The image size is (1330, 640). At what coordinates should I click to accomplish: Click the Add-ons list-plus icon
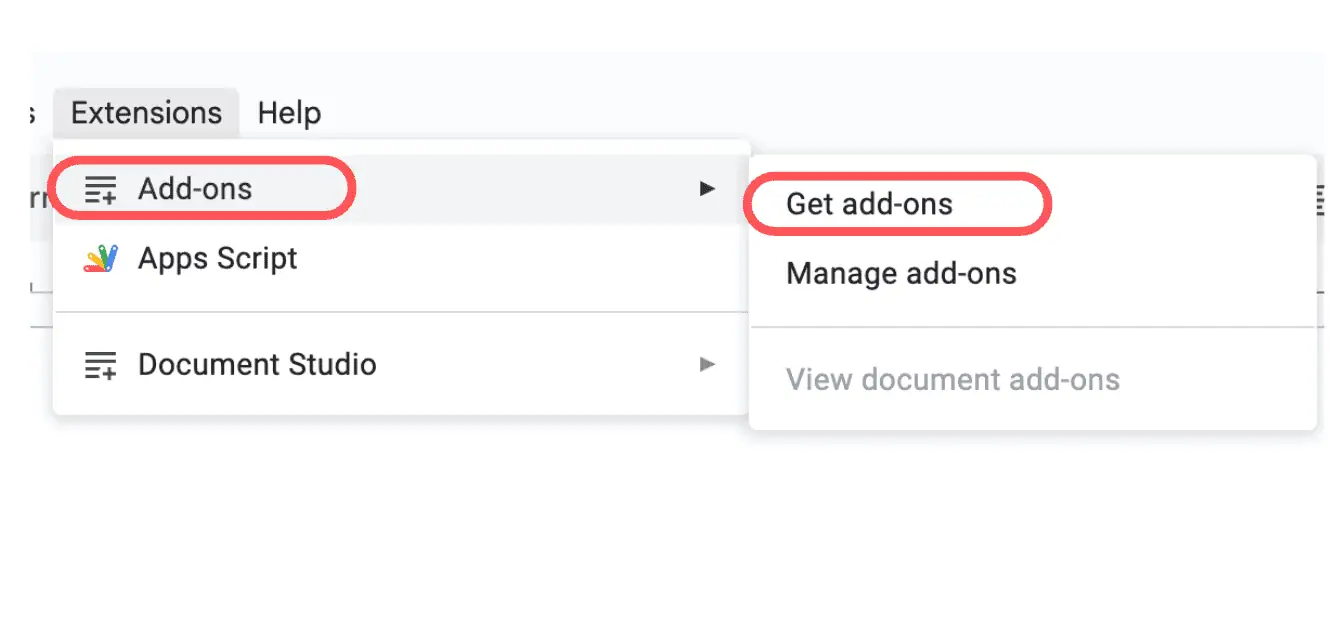[x=100, y=189]
